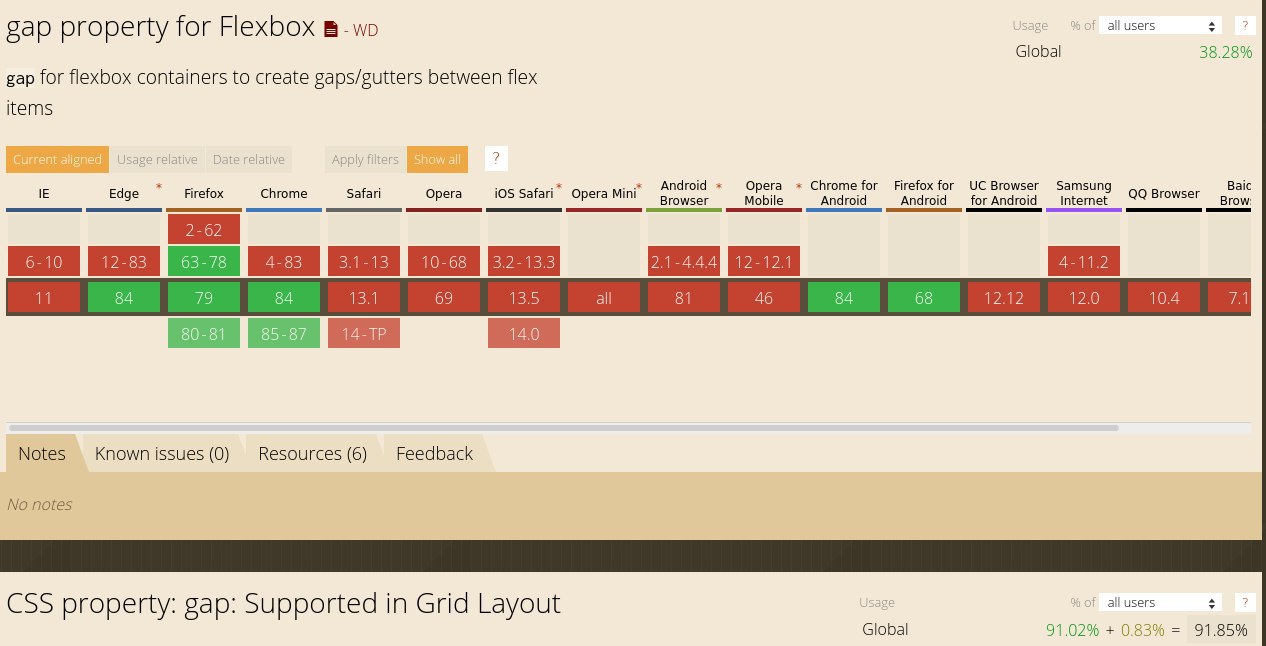
Task: Open the filter help question mark button
Action: point(496,159)
